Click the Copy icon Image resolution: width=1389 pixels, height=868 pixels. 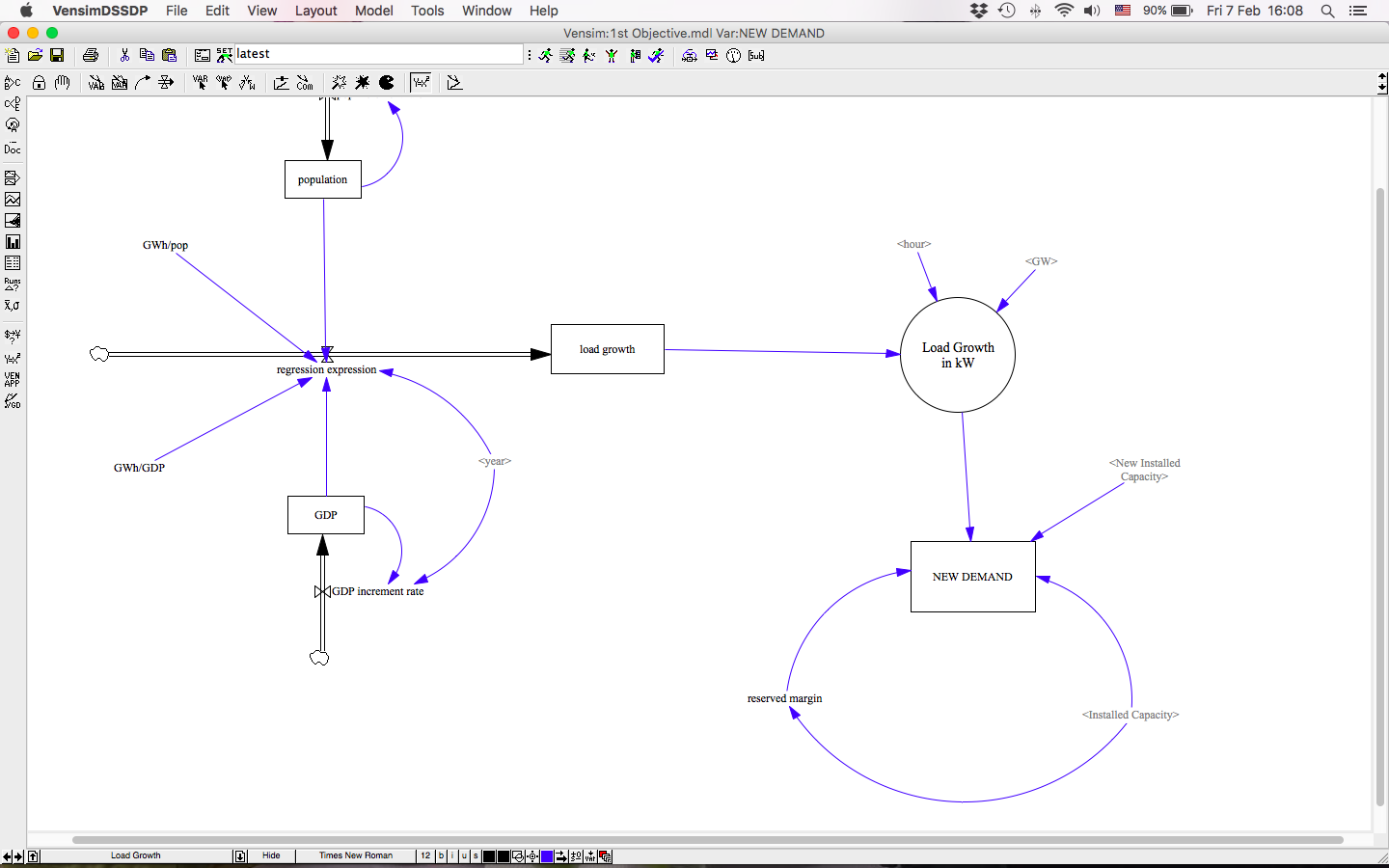[x=147, y=56]
